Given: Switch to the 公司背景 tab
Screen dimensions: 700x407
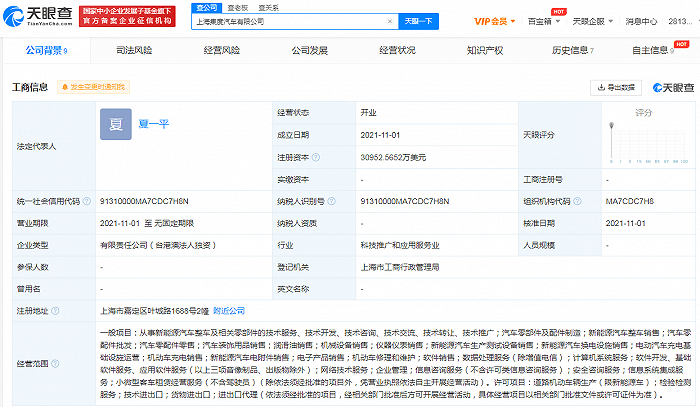Looking at the screenshot, I should (46, 50).
